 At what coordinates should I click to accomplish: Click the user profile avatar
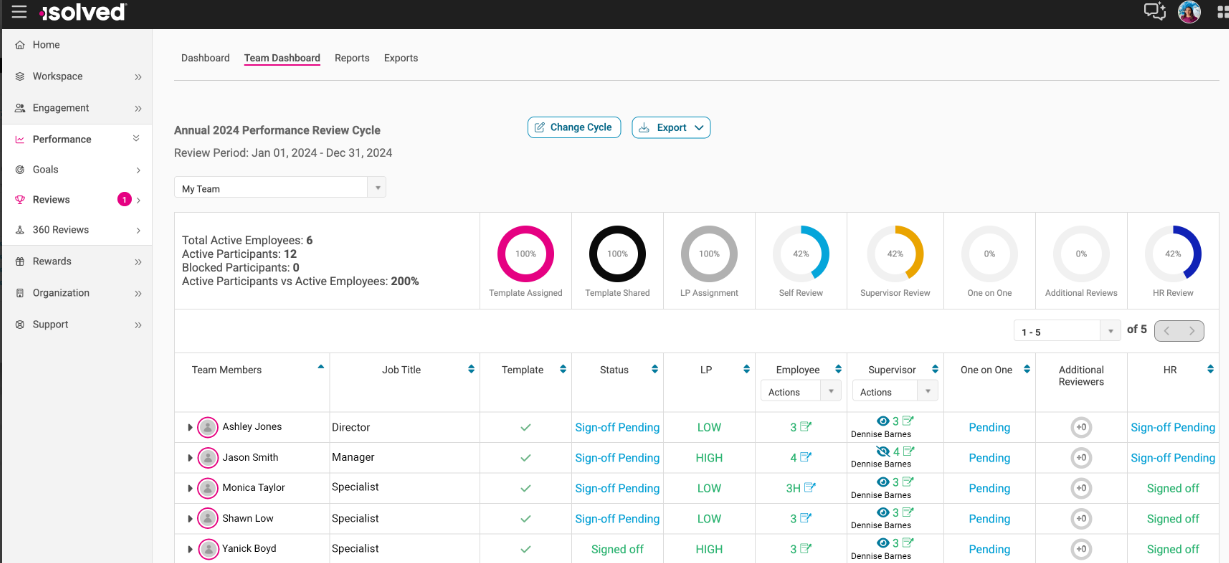coord(1189,12)
